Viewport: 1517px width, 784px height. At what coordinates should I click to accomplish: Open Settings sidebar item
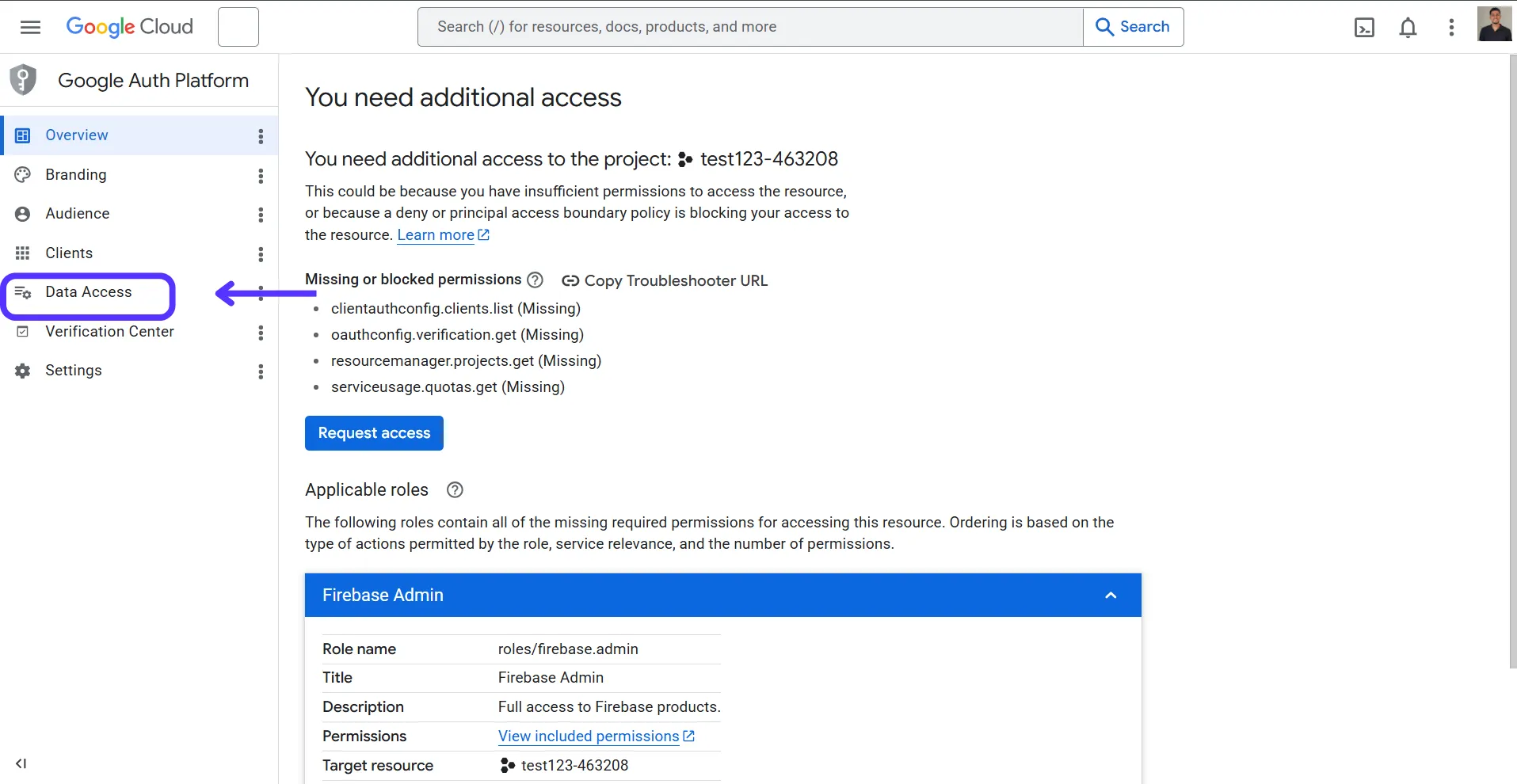[x=74, y=371]
